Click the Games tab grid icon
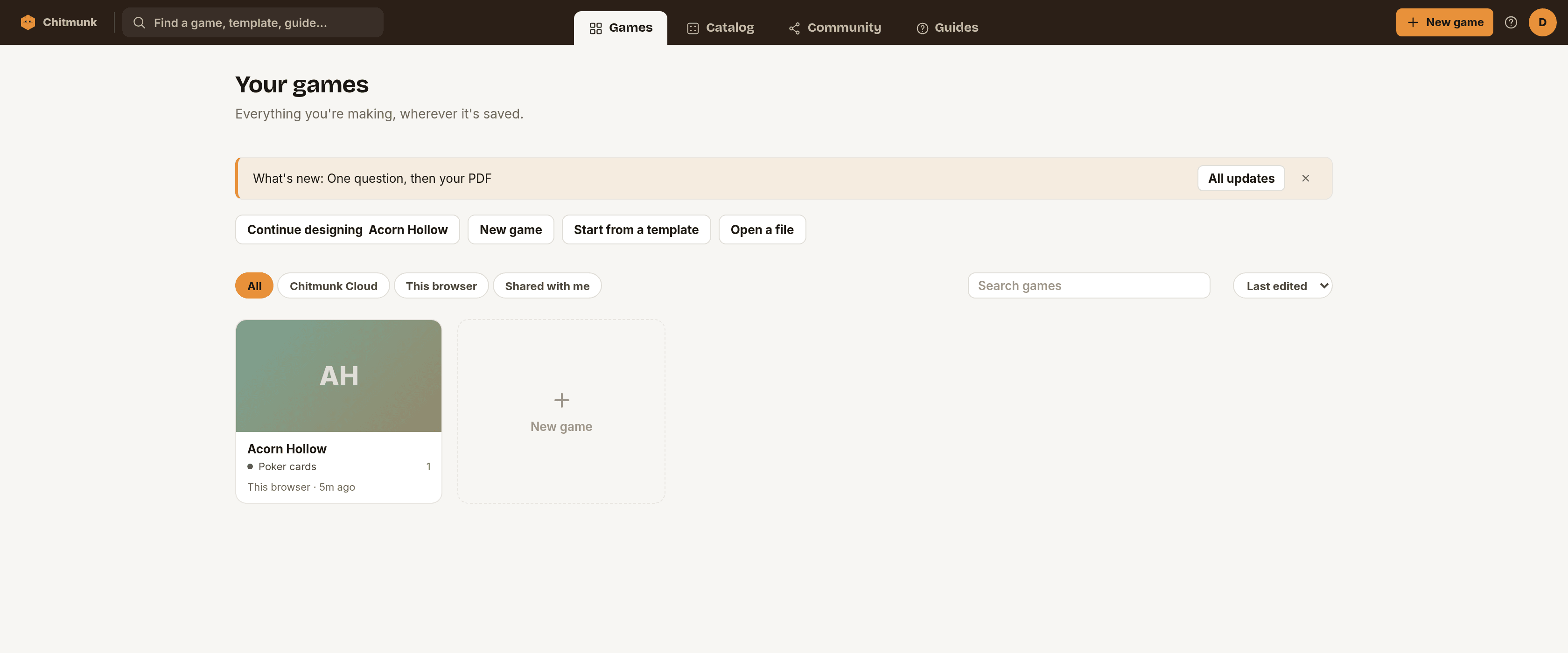Image resolution: width=1568 pixels, height=653 pixels. tap(595, 28)
